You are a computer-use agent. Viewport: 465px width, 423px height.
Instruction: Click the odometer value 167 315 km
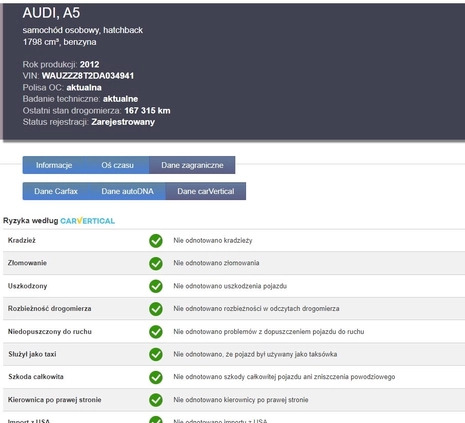pyautogui.click(x=147, y=110)
